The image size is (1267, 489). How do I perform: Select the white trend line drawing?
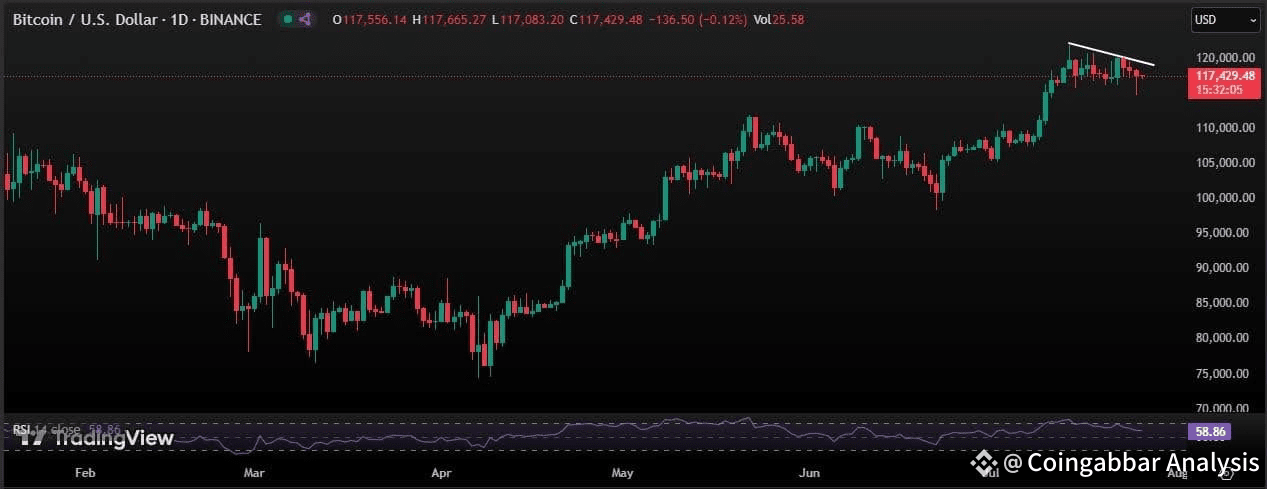pyautogui.click(x=1111, y=55)
